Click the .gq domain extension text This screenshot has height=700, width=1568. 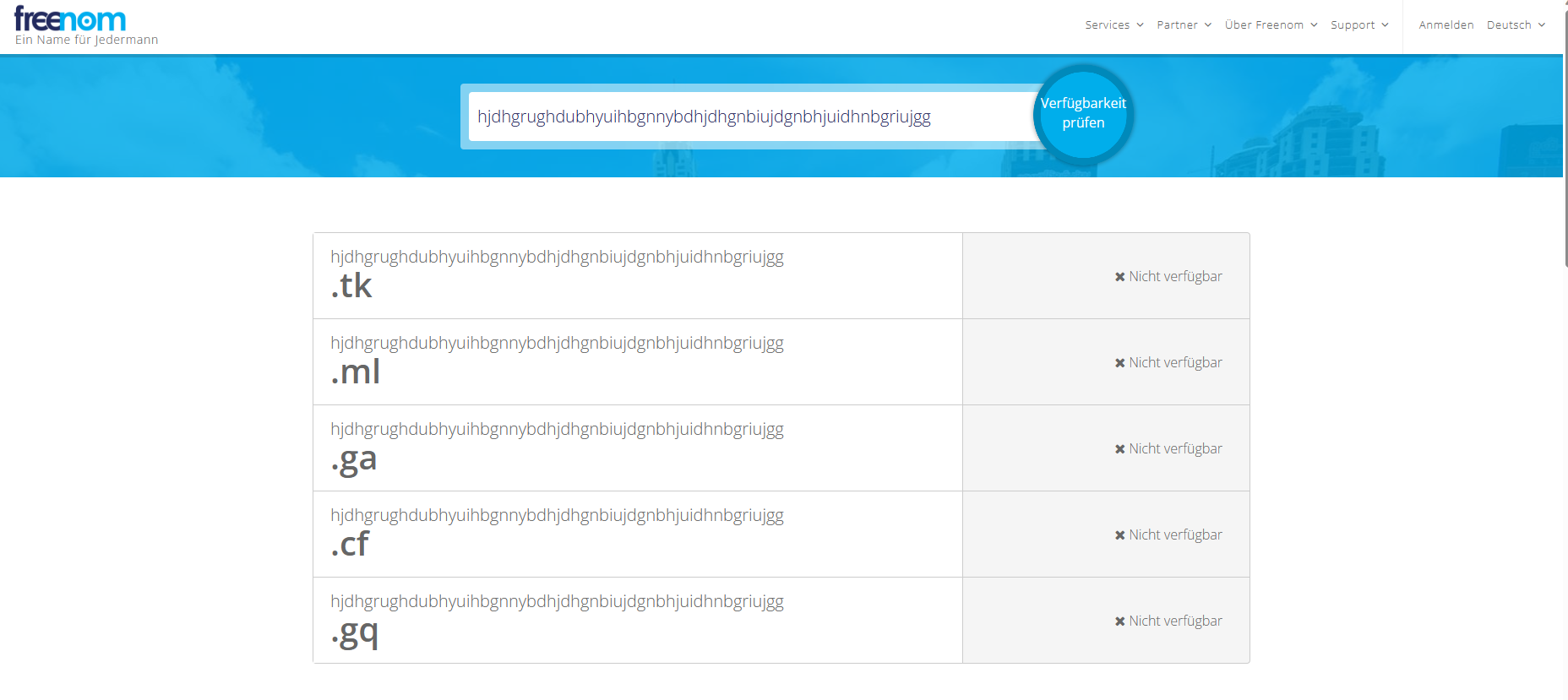(355, 632)
